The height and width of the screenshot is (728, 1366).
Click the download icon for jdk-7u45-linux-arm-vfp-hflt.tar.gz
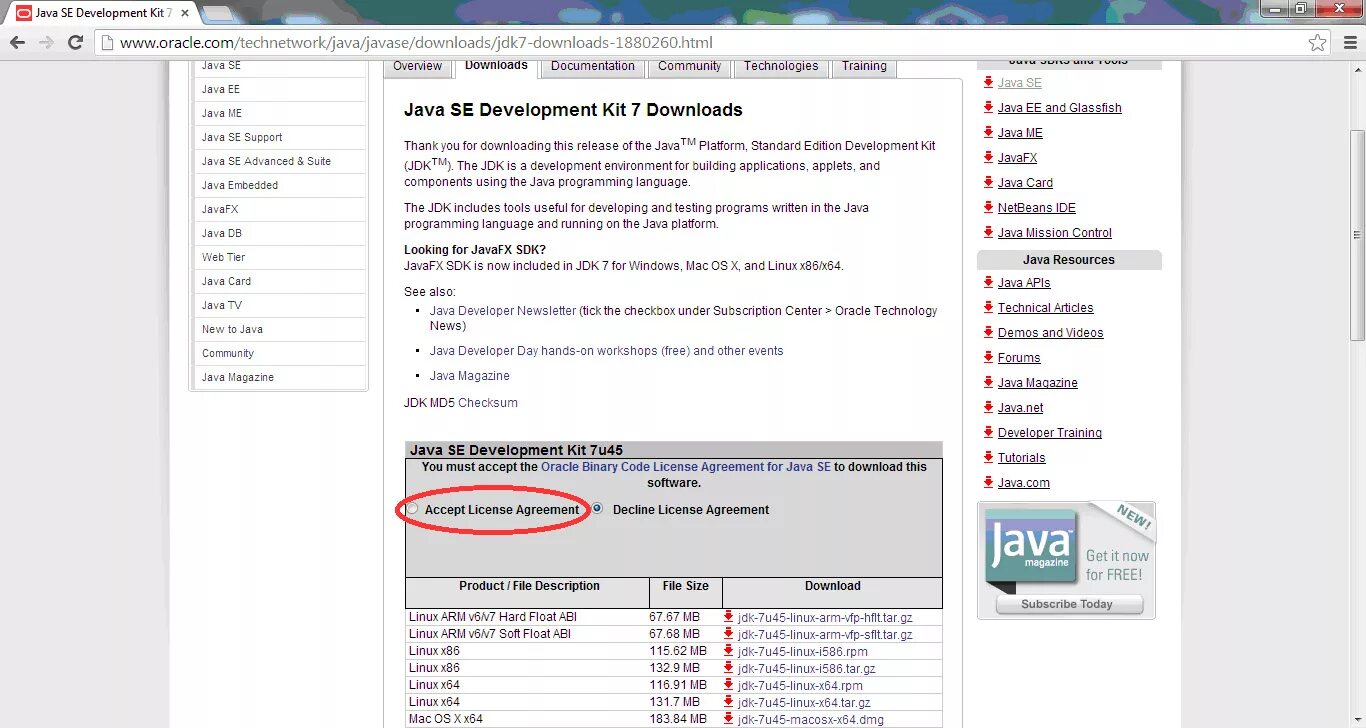(x=729, y=617)
